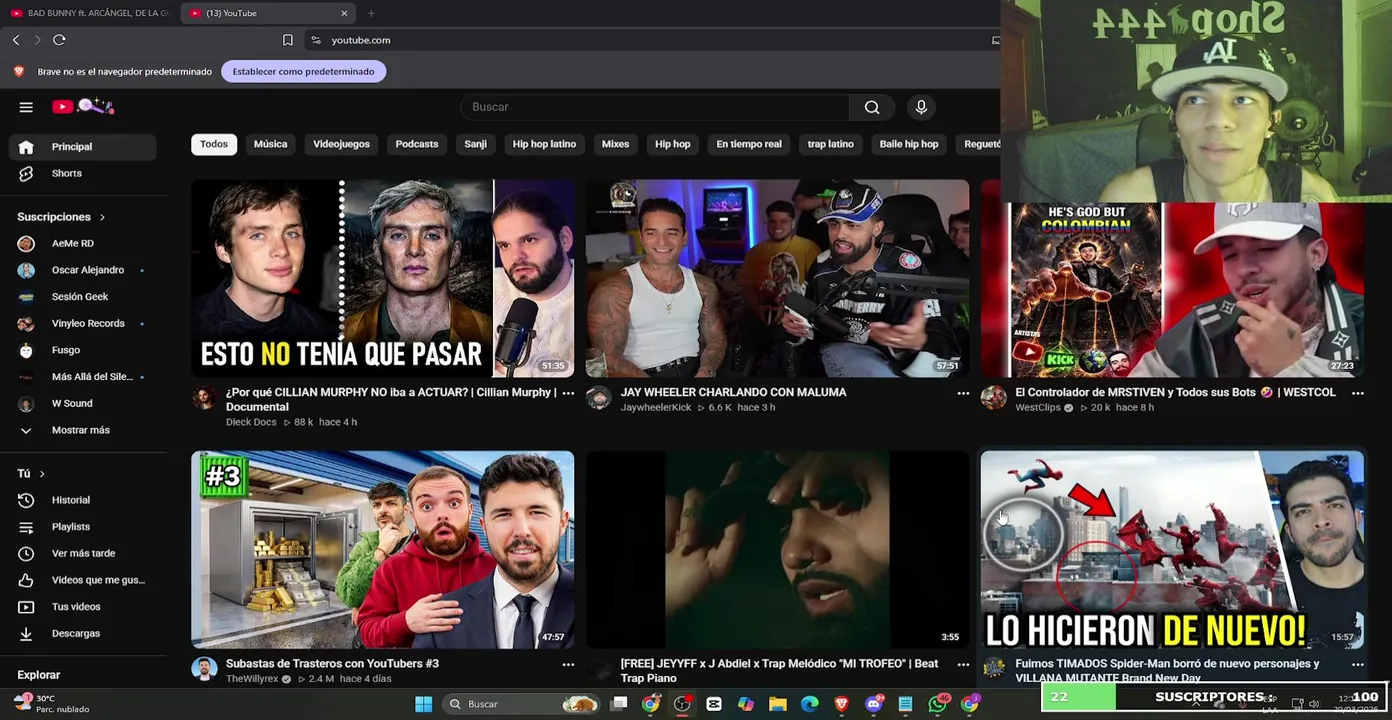
Task: Start voice search with microphone icon
Action: click(x=921, y=107)
